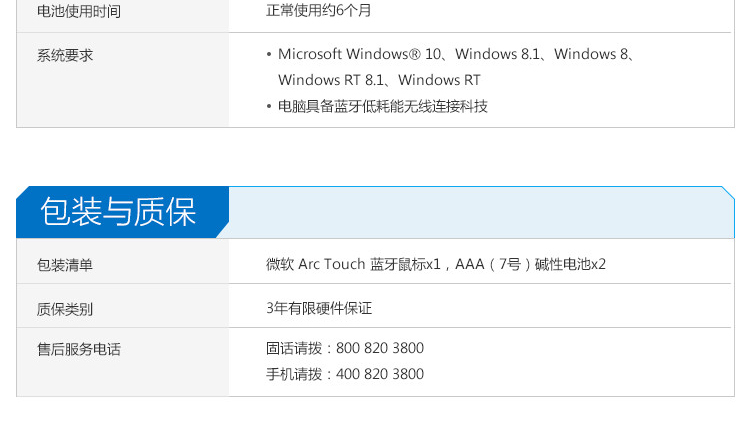Image resolution: width=750 pixels, height=426 pixels.
Task: Select the 正常使用约6个月 battery life value
Action: click(x=318, y=11)
